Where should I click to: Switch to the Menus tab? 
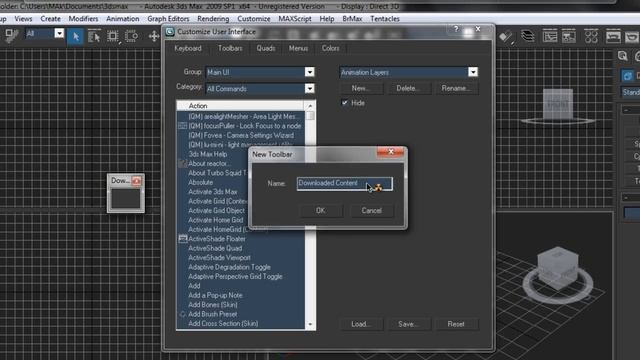tap(298, 48)
